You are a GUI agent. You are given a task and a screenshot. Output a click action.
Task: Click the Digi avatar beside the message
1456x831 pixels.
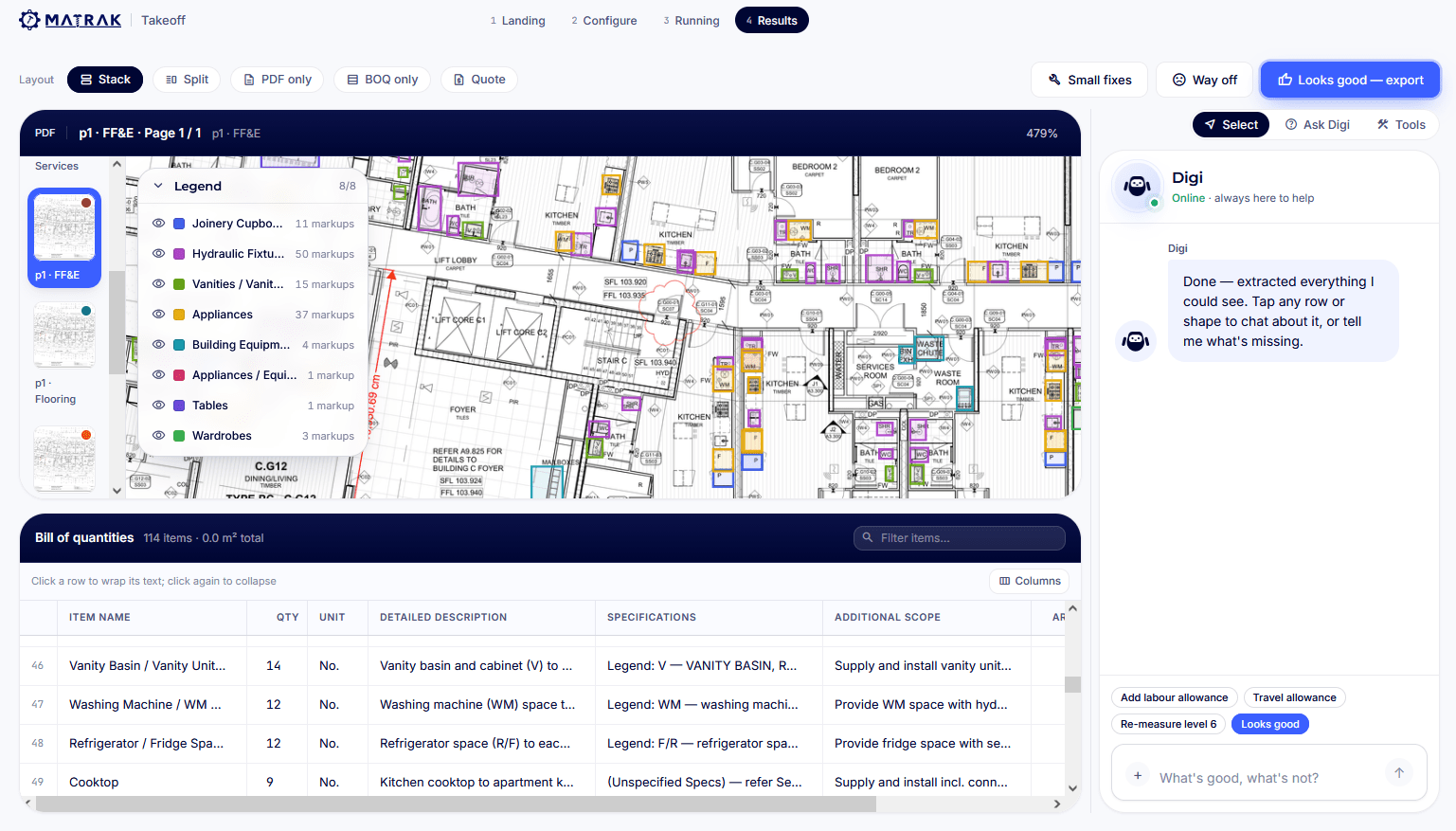point(1136,340)
